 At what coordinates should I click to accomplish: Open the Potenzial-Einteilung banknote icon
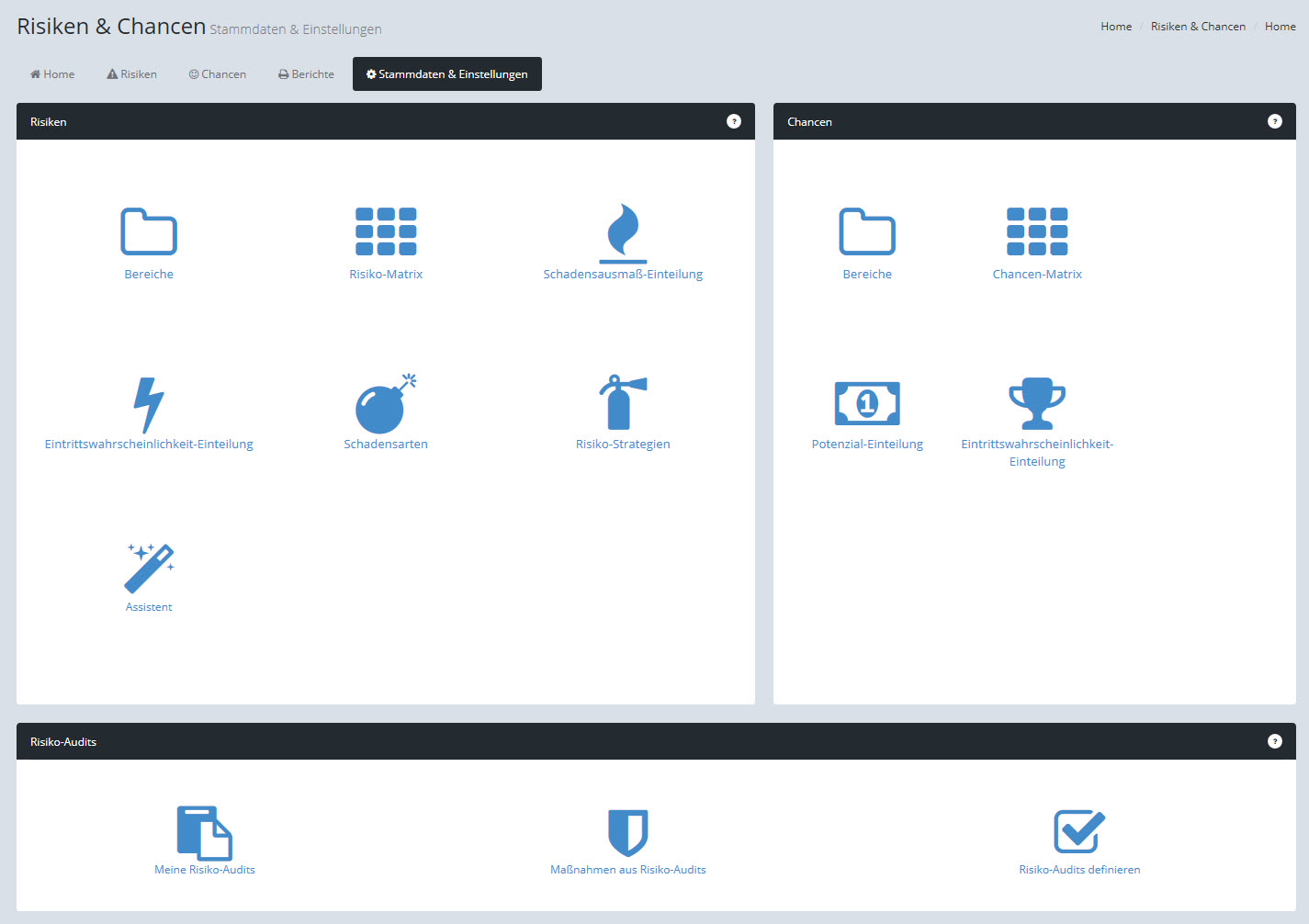(866, 403)
